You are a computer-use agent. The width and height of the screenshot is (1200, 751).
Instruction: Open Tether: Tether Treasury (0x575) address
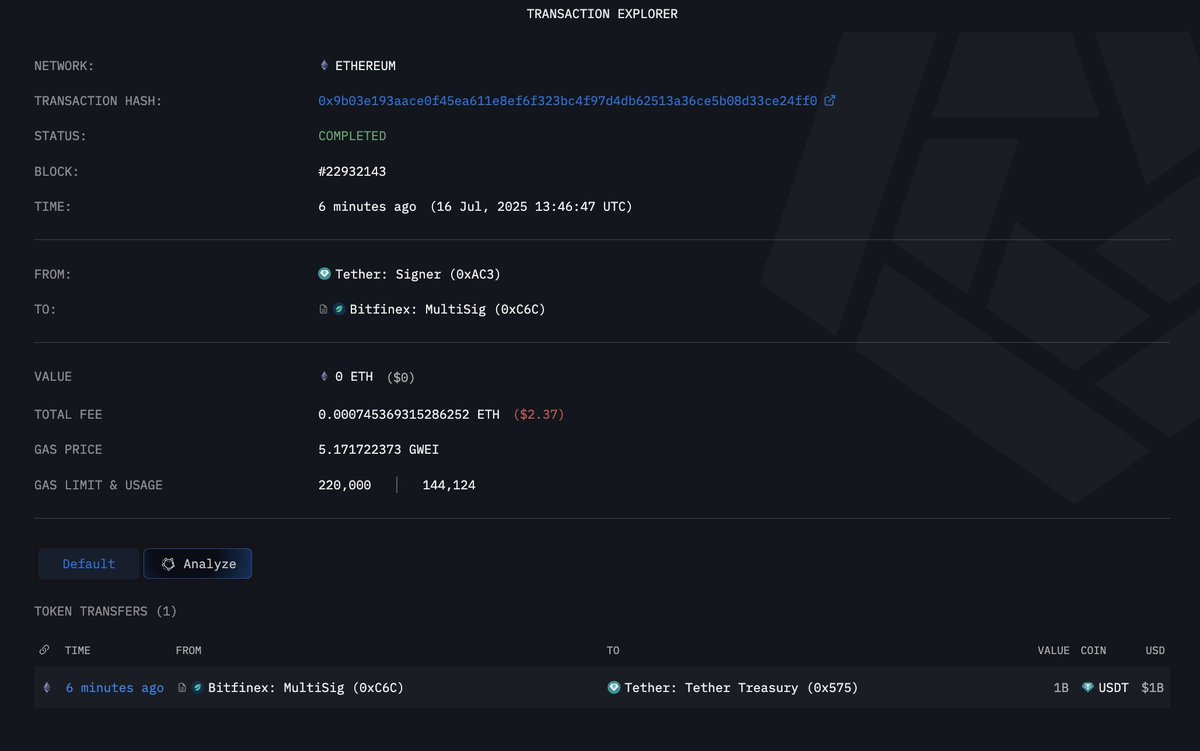(x=741, y=688)
